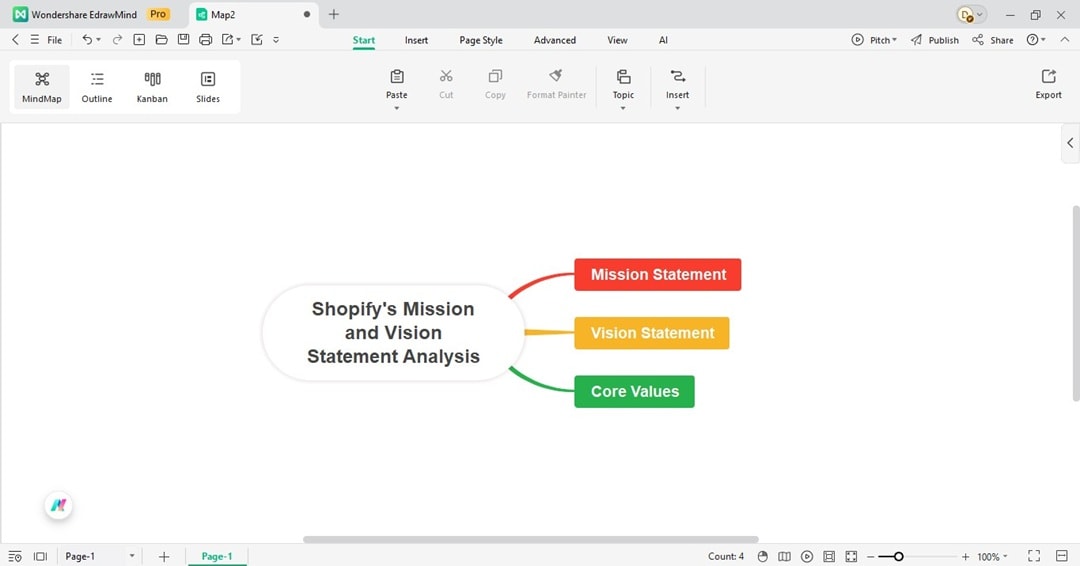The image size is (1080, 566).
Task: Switch to Kanban view mode
Action: 152,87
